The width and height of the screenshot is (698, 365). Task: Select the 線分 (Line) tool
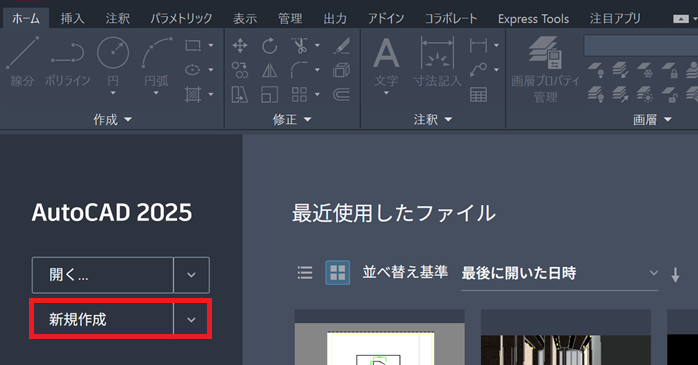pyautogui.click(x=22, y=61)
